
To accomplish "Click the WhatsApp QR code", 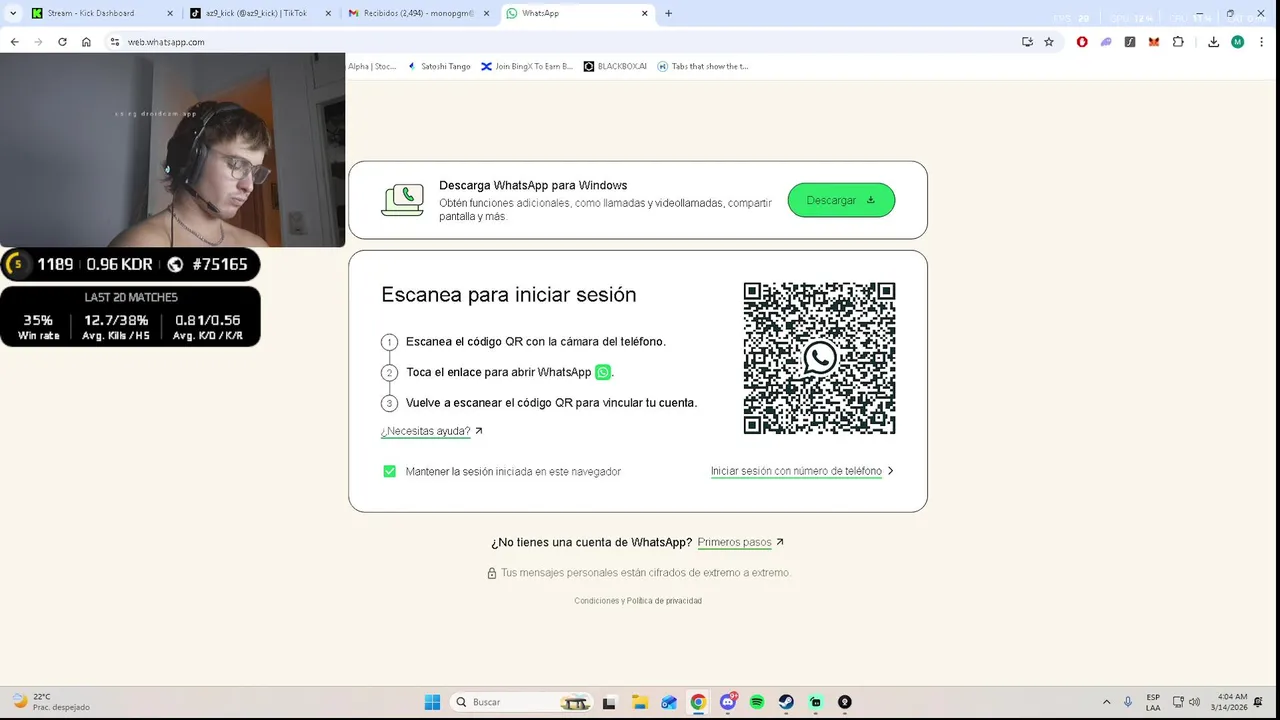I will [x=819, y=358].
